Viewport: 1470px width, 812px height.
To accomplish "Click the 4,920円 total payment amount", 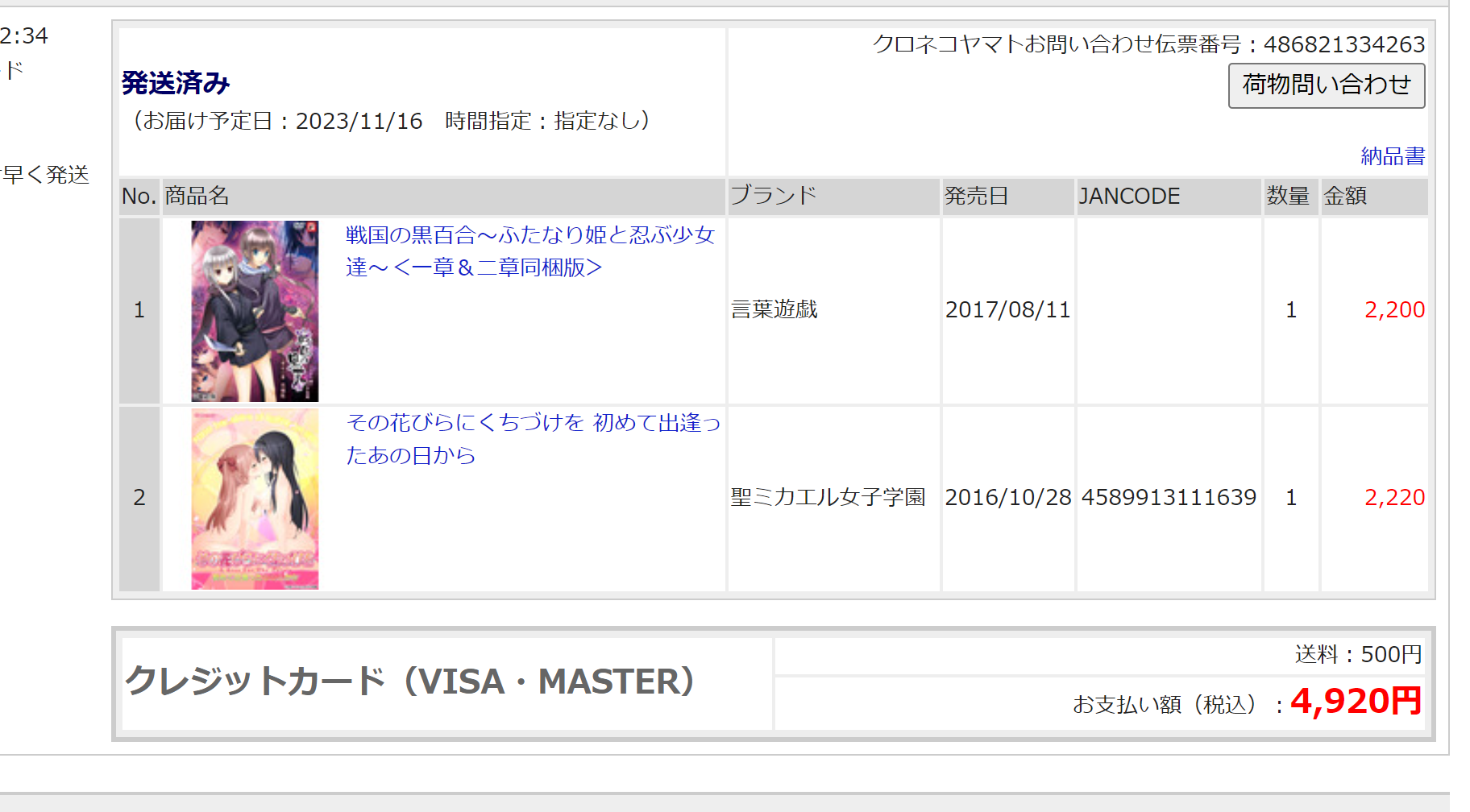I will coord(1355,701).
